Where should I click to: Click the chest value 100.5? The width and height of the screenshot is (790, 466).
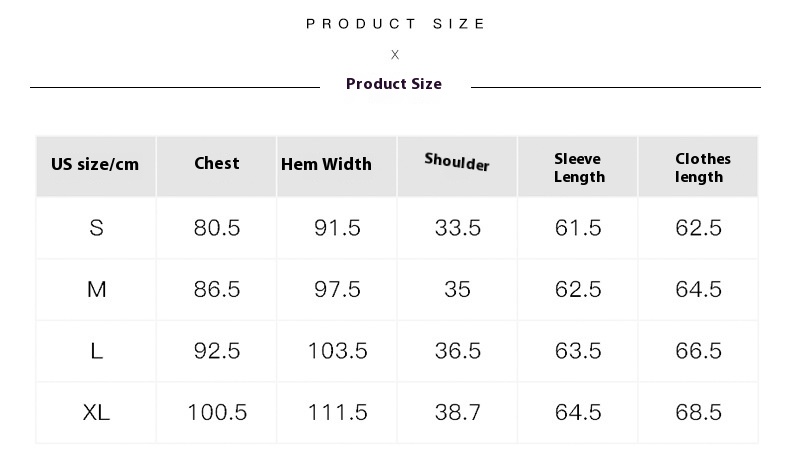pos(217,413)
